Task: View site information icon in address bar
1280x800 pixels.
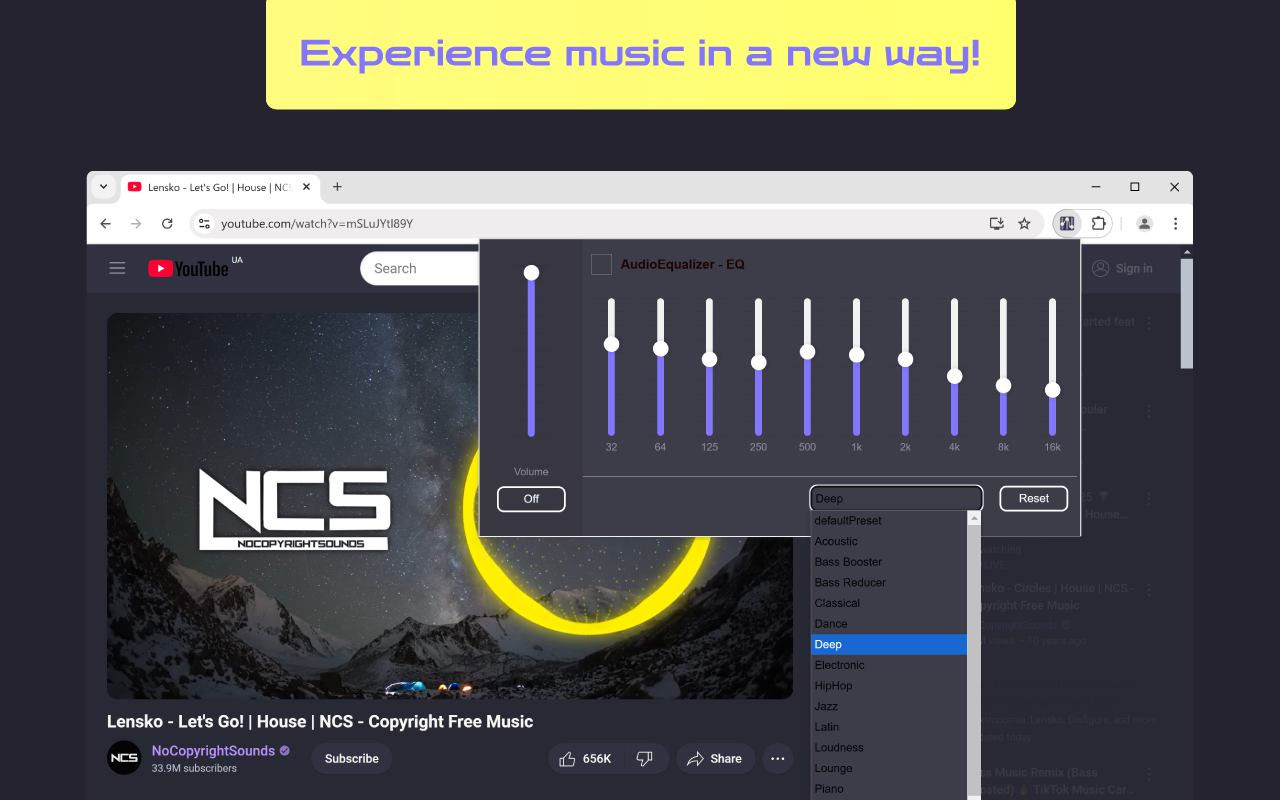Action: pyautogui.click(x=203, y=223)
